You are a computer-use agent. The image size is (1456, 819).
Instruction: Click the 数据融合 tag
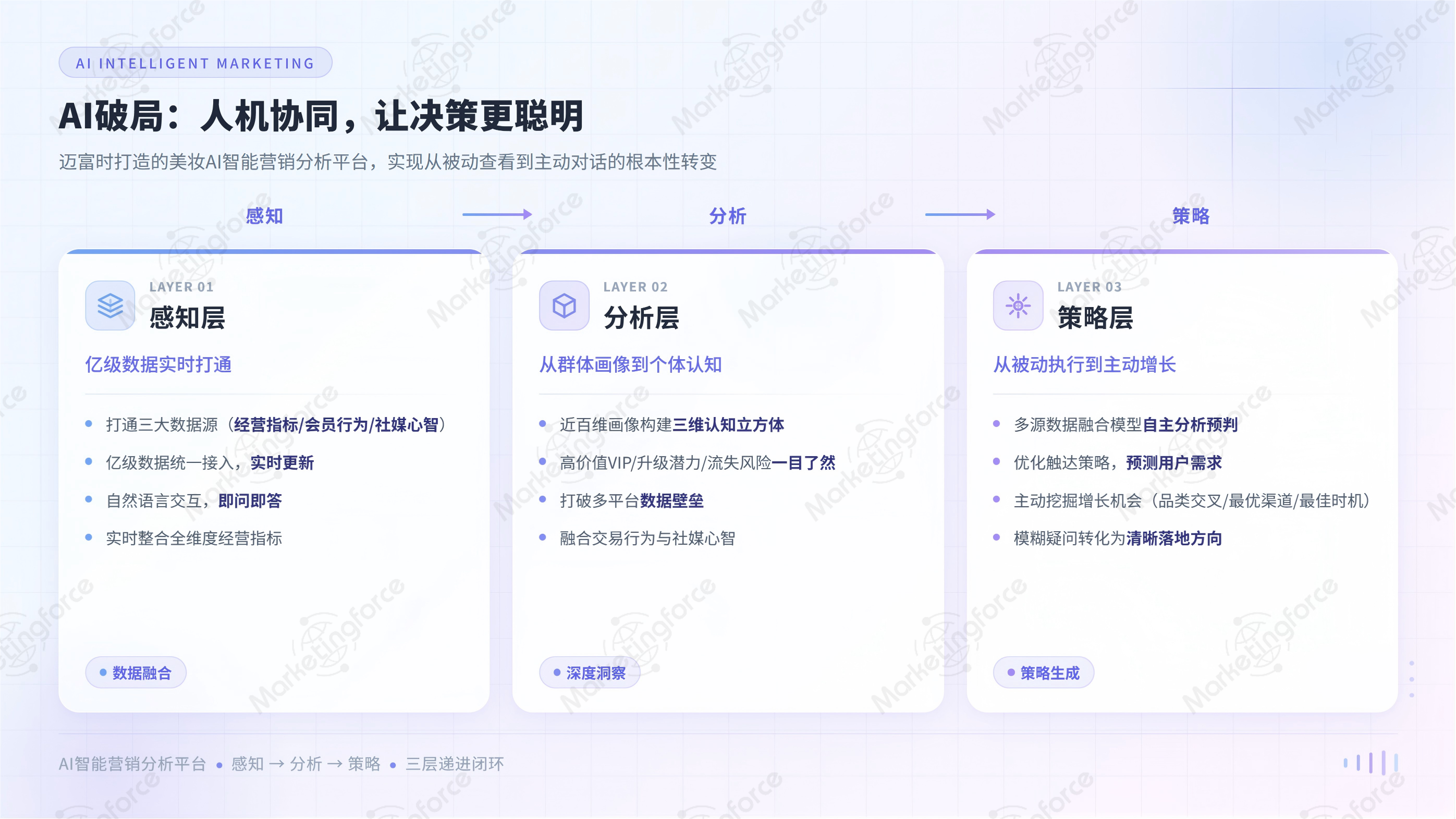click(x=136, y=673)
